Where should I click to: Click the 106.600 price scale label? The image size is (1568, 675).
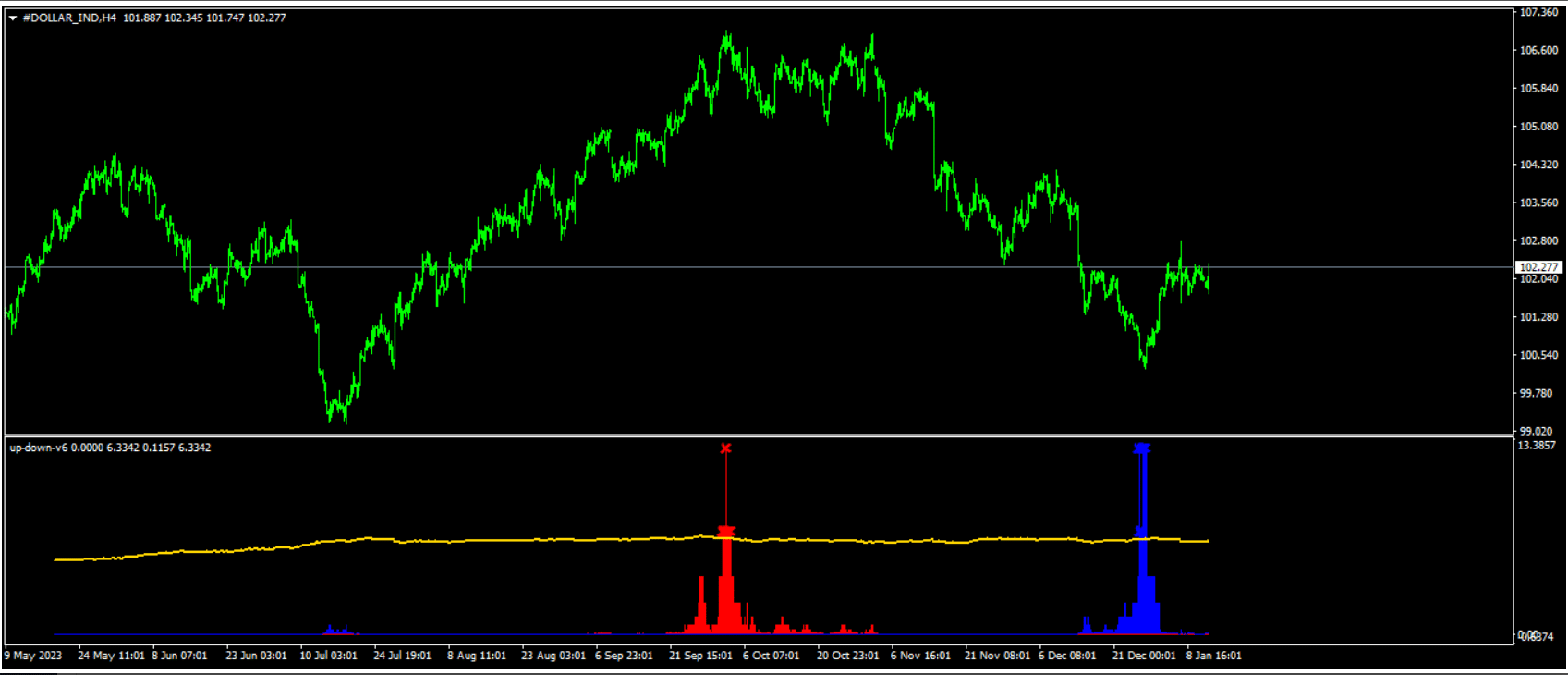(1538, 51)
